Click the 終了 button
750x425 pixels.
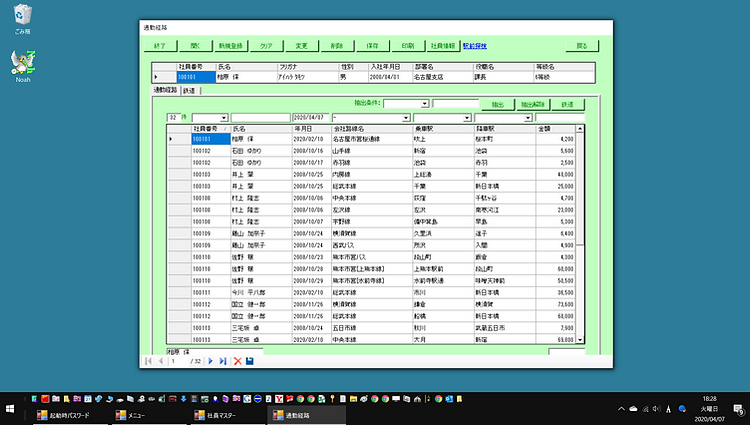[161, 46]
